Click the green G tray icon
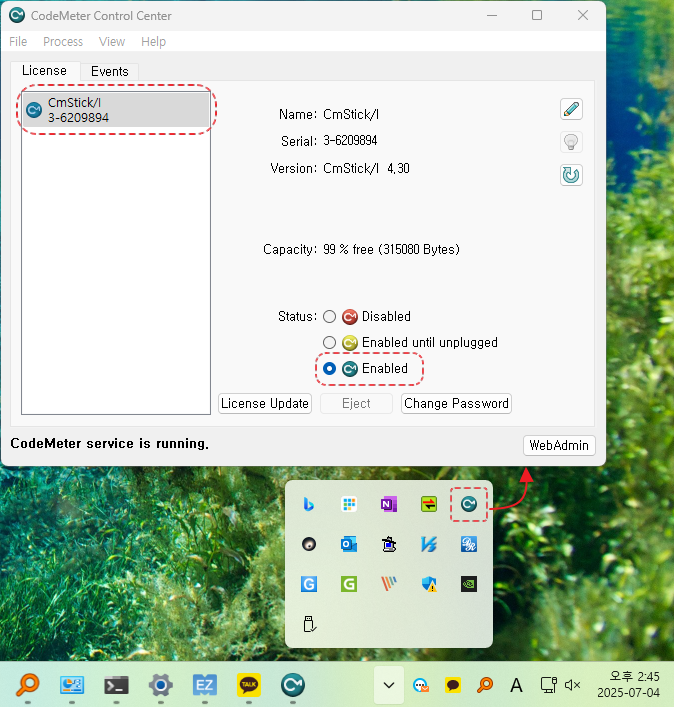 (349, 584)
